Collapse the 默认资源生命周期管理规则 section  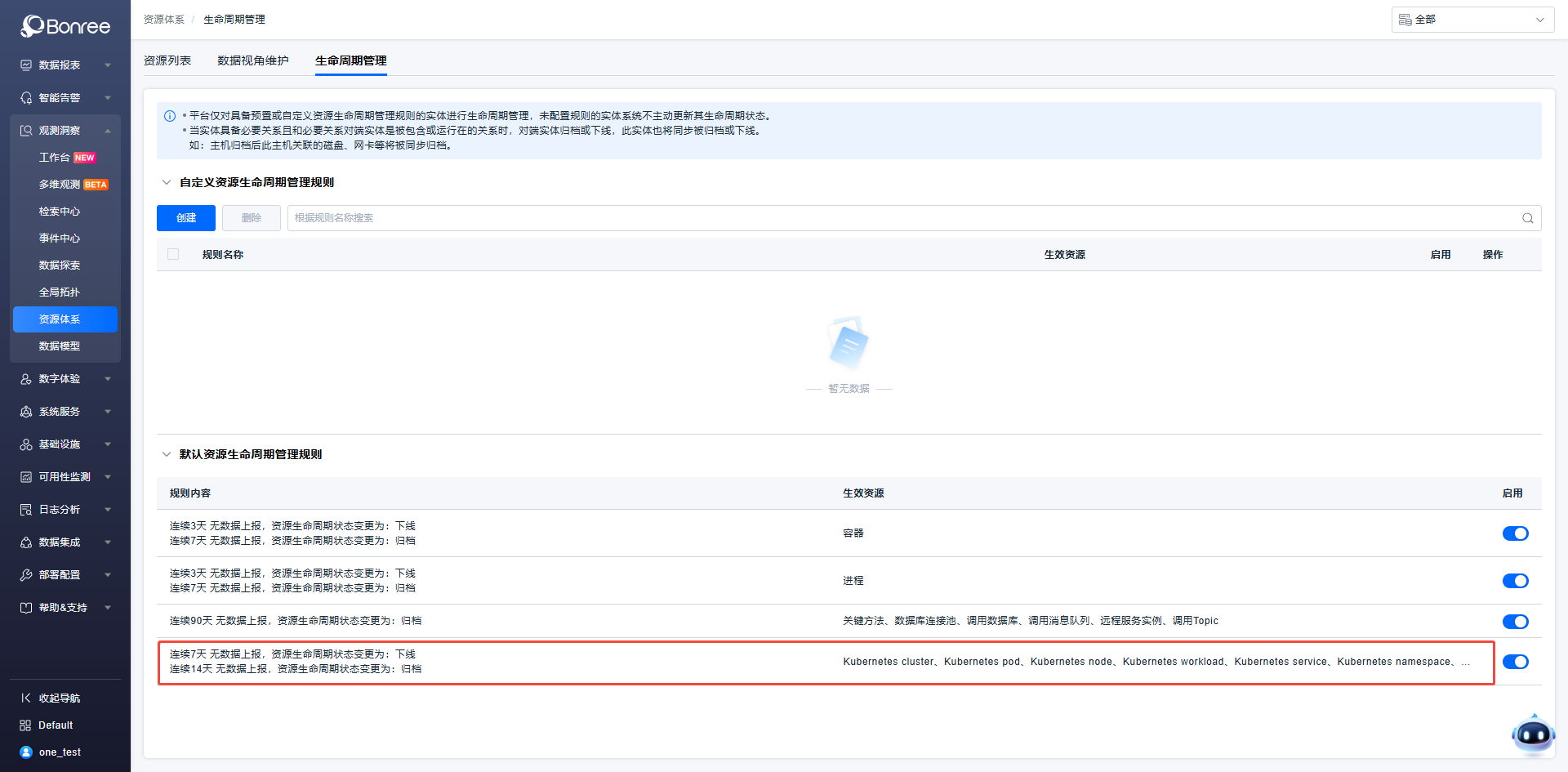(x=167, y=454)
